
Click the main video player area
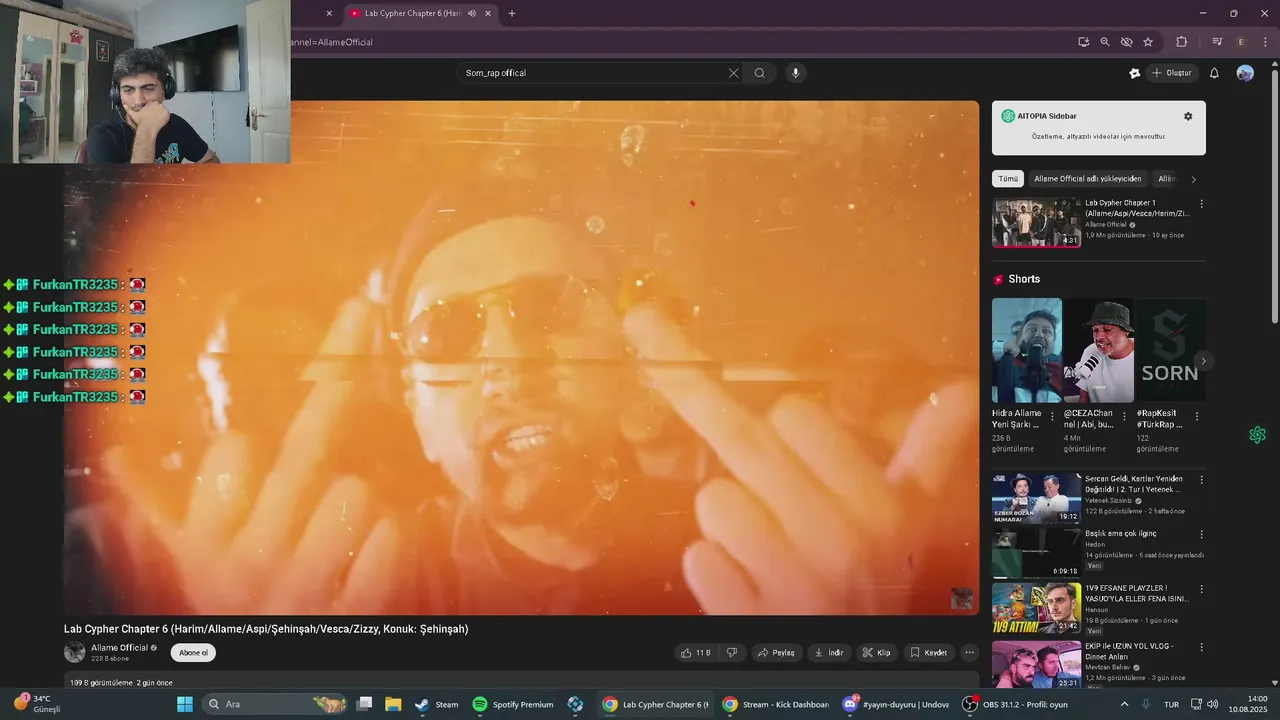click(x=521, y=357)
